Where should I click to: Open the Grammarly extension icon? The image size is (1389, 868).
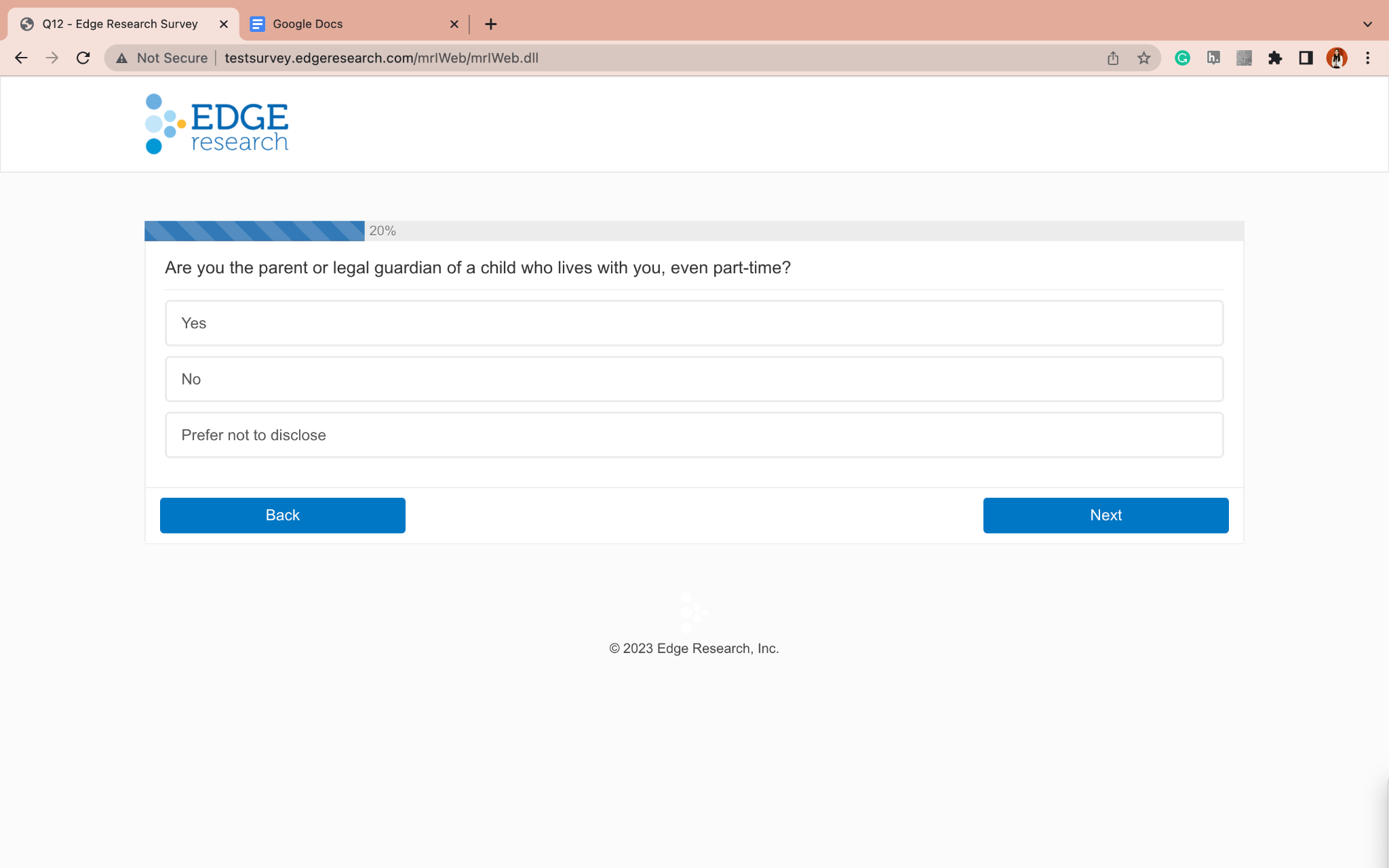coord(1182,58)
